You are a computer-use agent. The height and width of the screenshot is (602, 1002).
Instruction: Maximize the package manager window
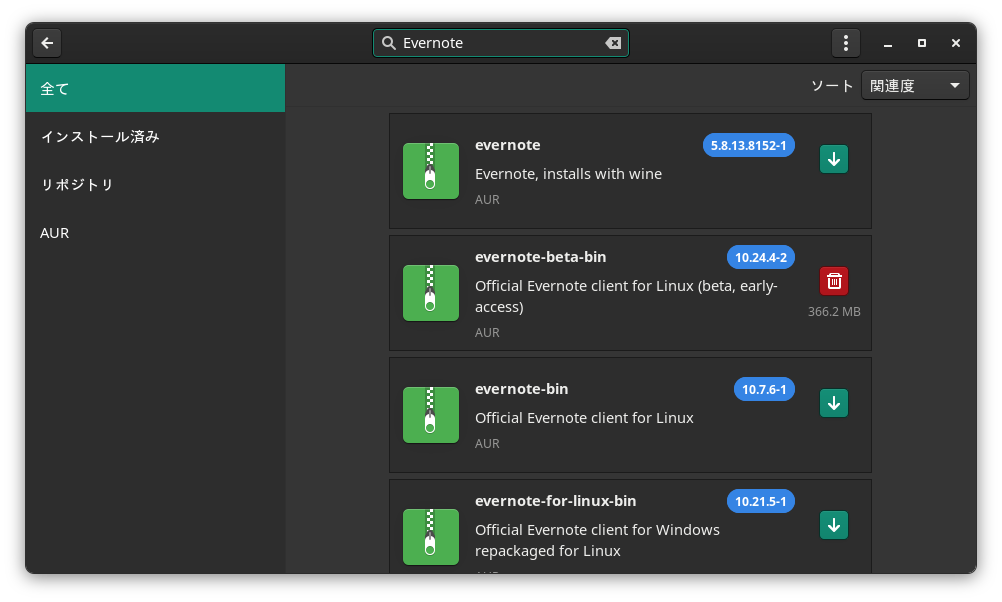tap(921, 43)
